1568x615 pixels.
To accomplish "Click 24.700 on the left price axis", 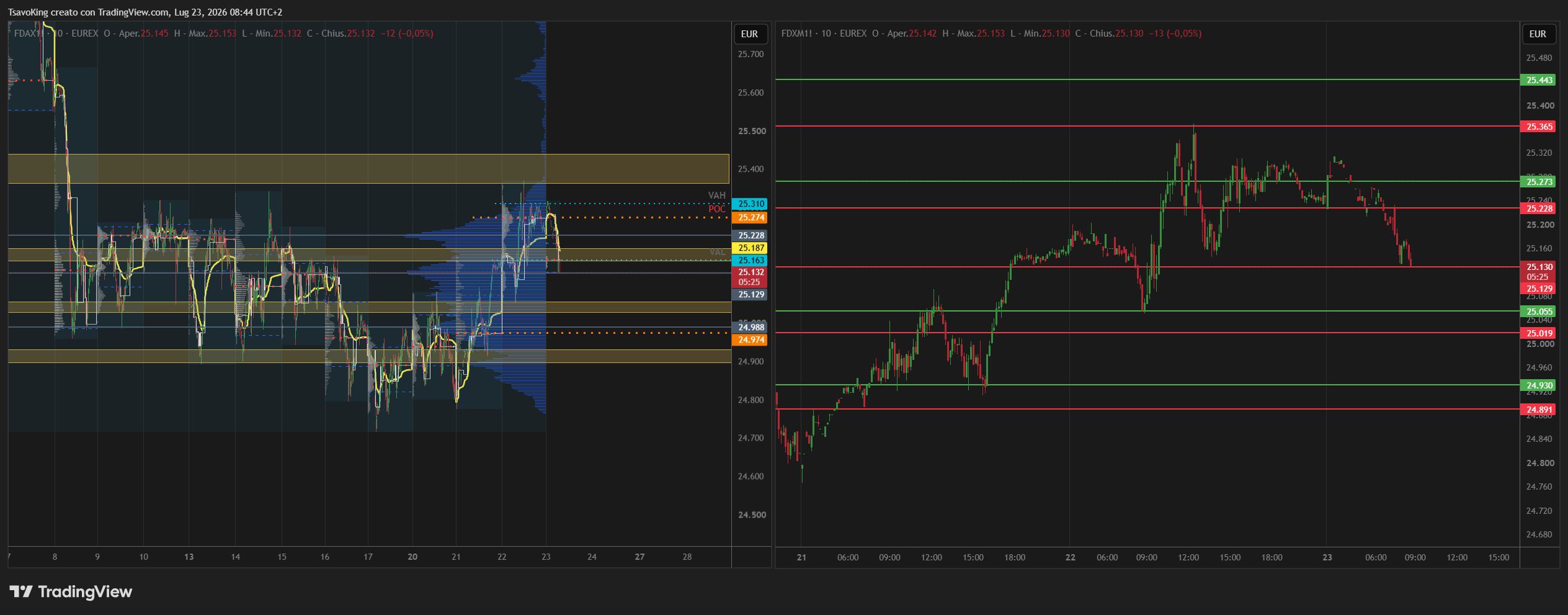I will click(x=751, y=438).
